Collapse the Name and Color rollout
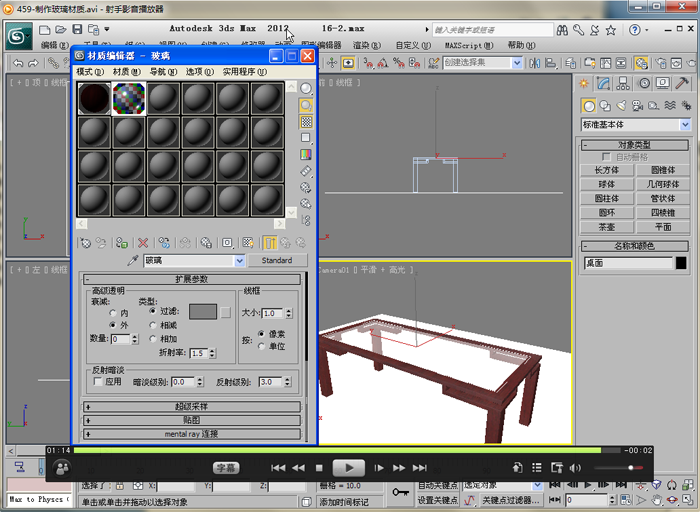This screenshot has width=700, height=512. click(634, 246)
